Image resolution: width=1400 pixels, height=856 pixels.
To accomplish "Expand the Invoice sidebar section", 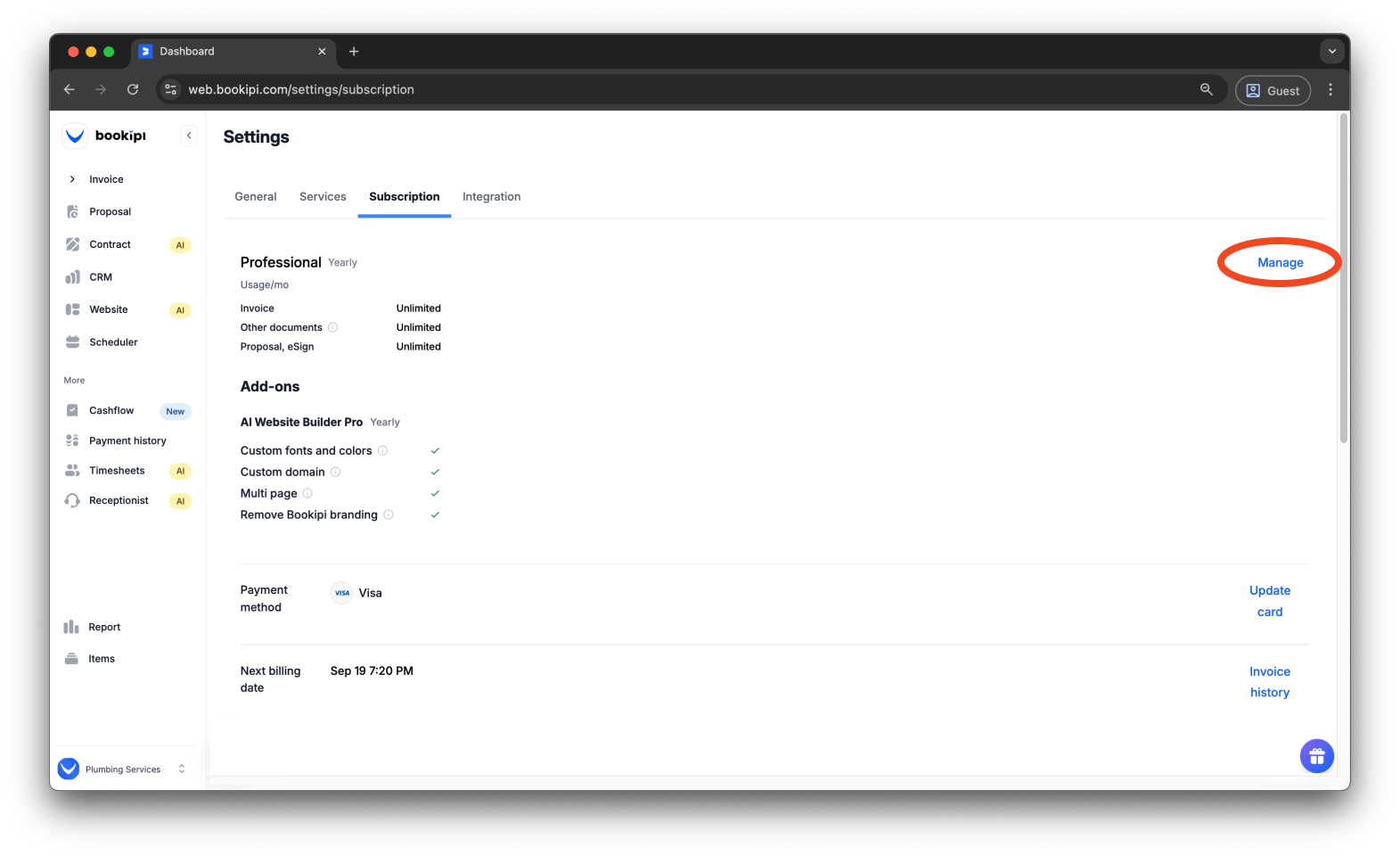I will (x=72, y=179).
